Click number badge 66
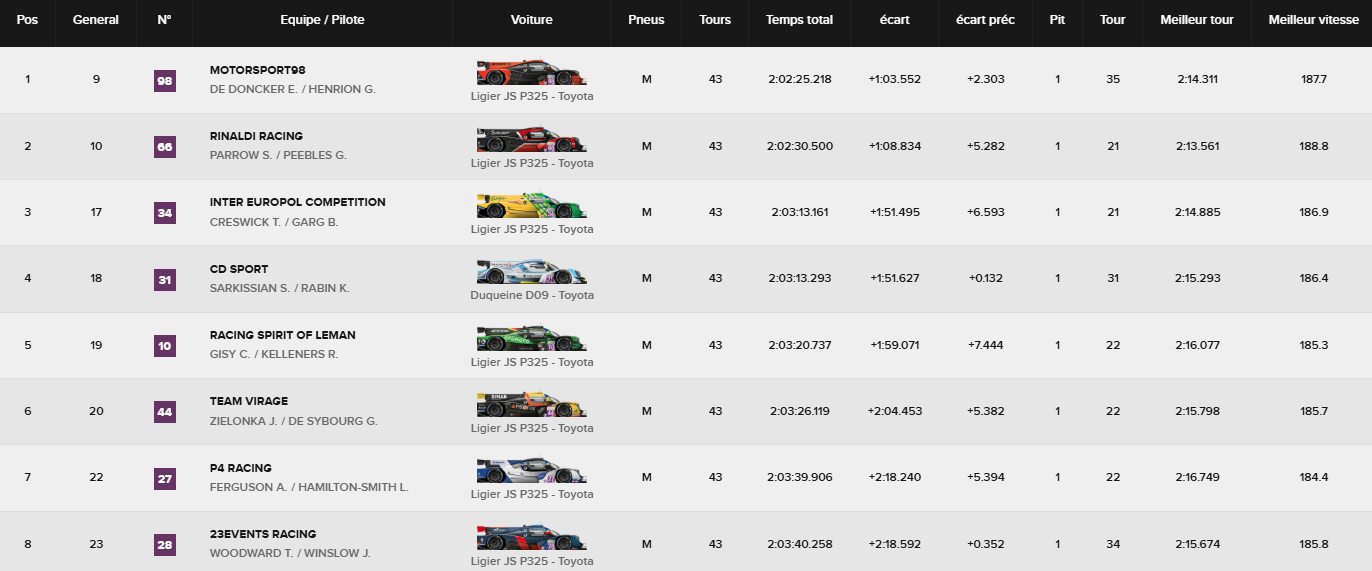This screenshot has width=1372, height=571. pos(165,147)
